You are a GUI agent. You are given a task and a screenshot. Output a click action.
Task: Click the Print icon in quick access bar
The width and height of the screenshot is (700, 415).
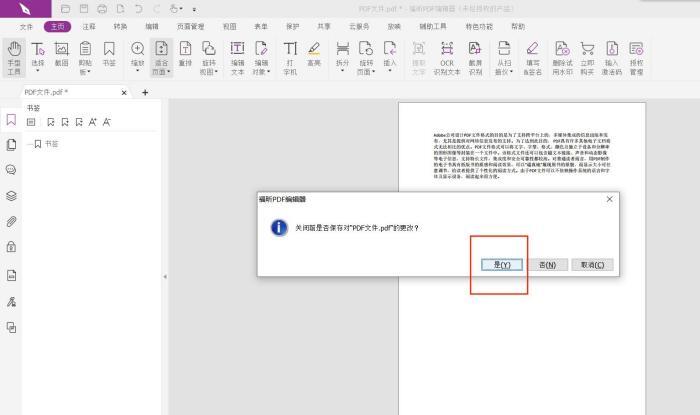point(102,8)
